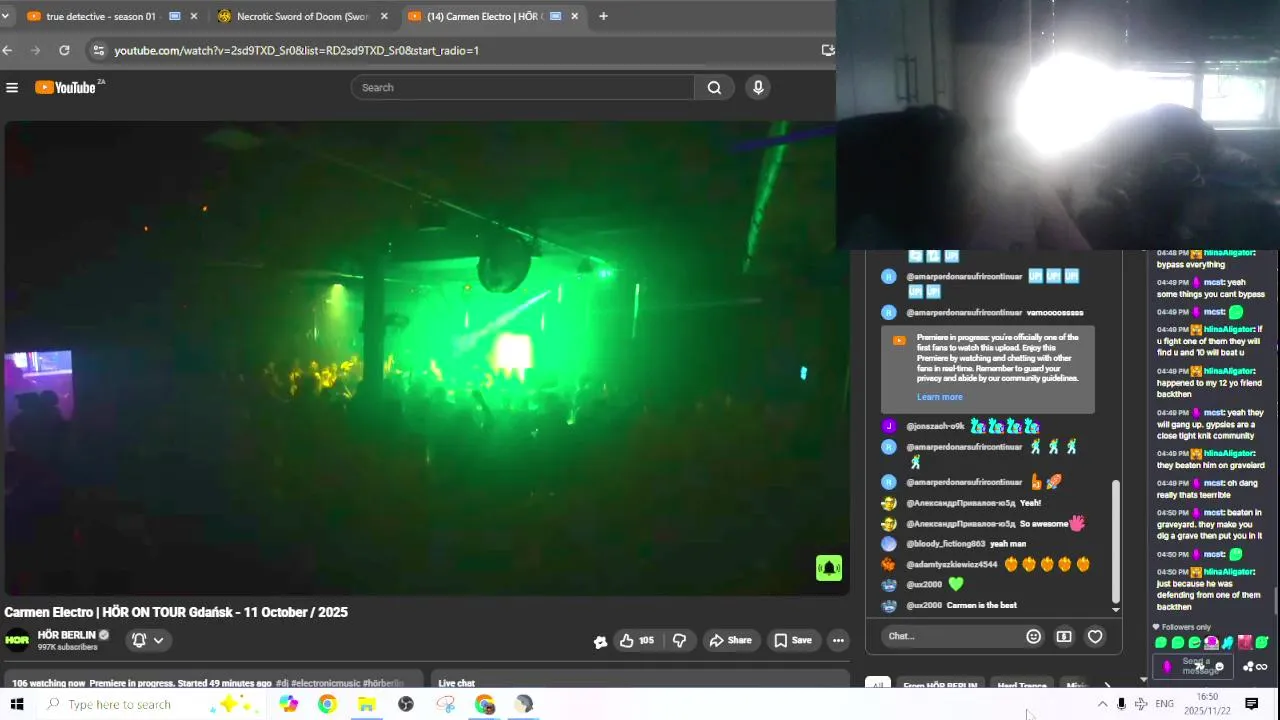This screenshot has height=720, width=1280.
Task: Send a heart reaction in live chat
Action: 1095,636
